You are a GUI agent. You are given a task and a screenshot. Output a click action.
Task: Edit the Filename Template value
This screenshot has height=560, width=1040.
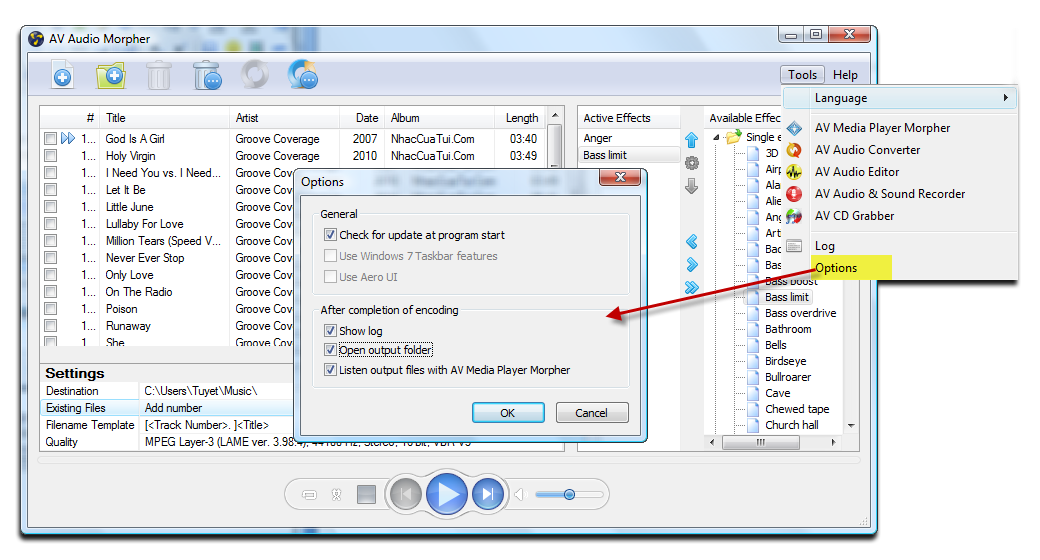(x=218, y=425)
